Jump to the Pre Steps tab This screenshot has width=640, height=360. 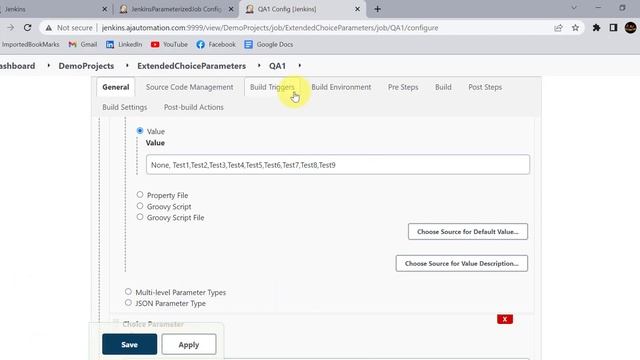point(403,87)
